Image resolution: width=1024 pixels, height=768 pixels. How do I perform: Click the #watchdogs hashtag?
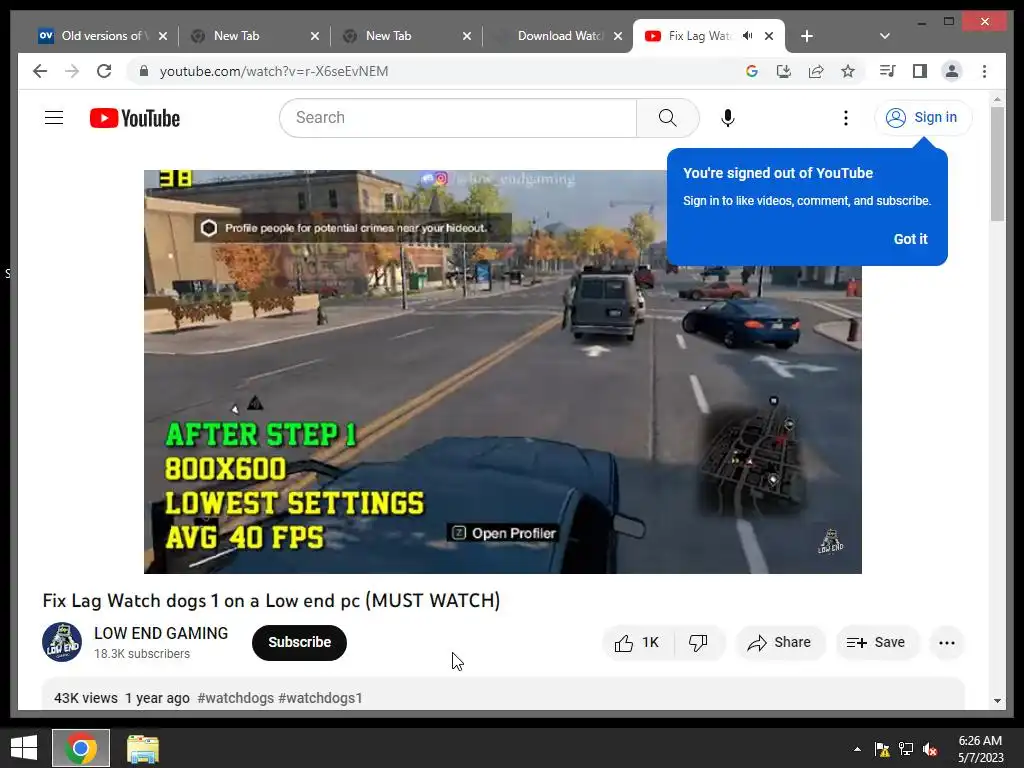tap(235, 698)
